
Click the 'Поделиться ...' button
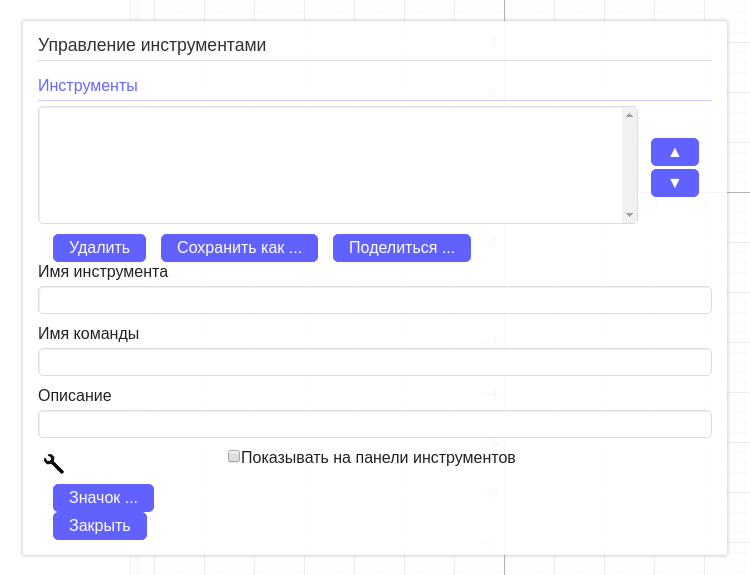[402, 248]
